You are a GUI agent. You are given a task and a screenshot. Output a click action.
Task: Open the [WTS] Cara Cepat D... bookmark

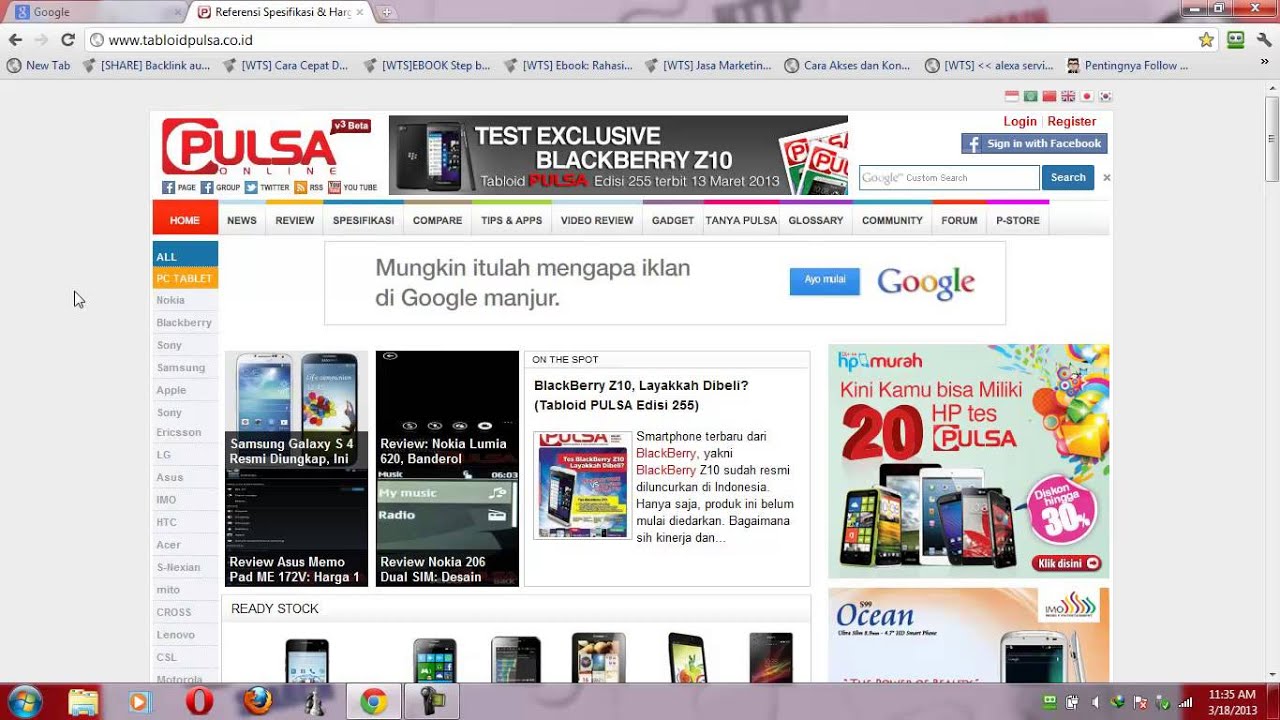(285, 66)
